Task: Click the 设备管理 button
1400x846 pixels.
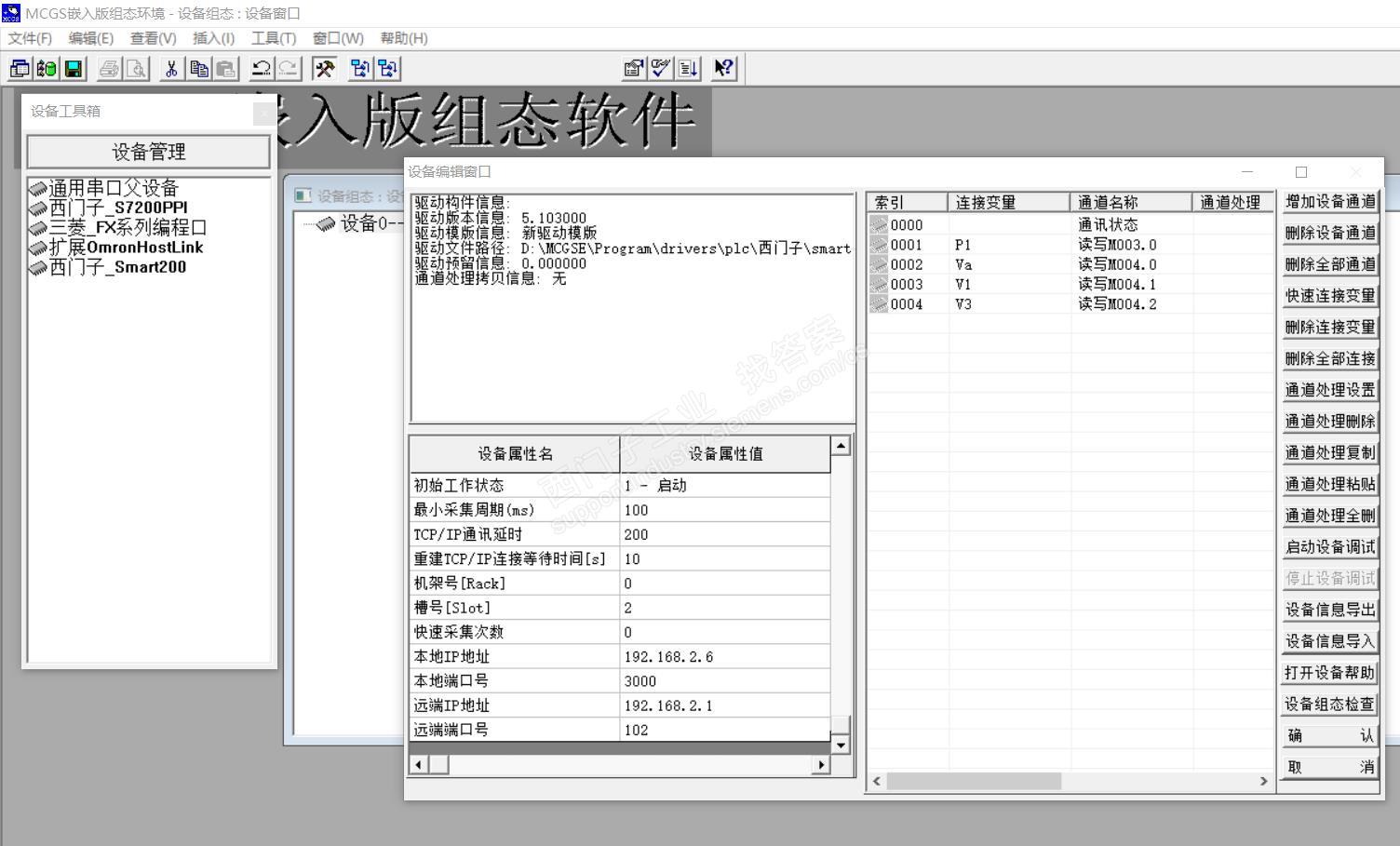Action: pos(149,152)
